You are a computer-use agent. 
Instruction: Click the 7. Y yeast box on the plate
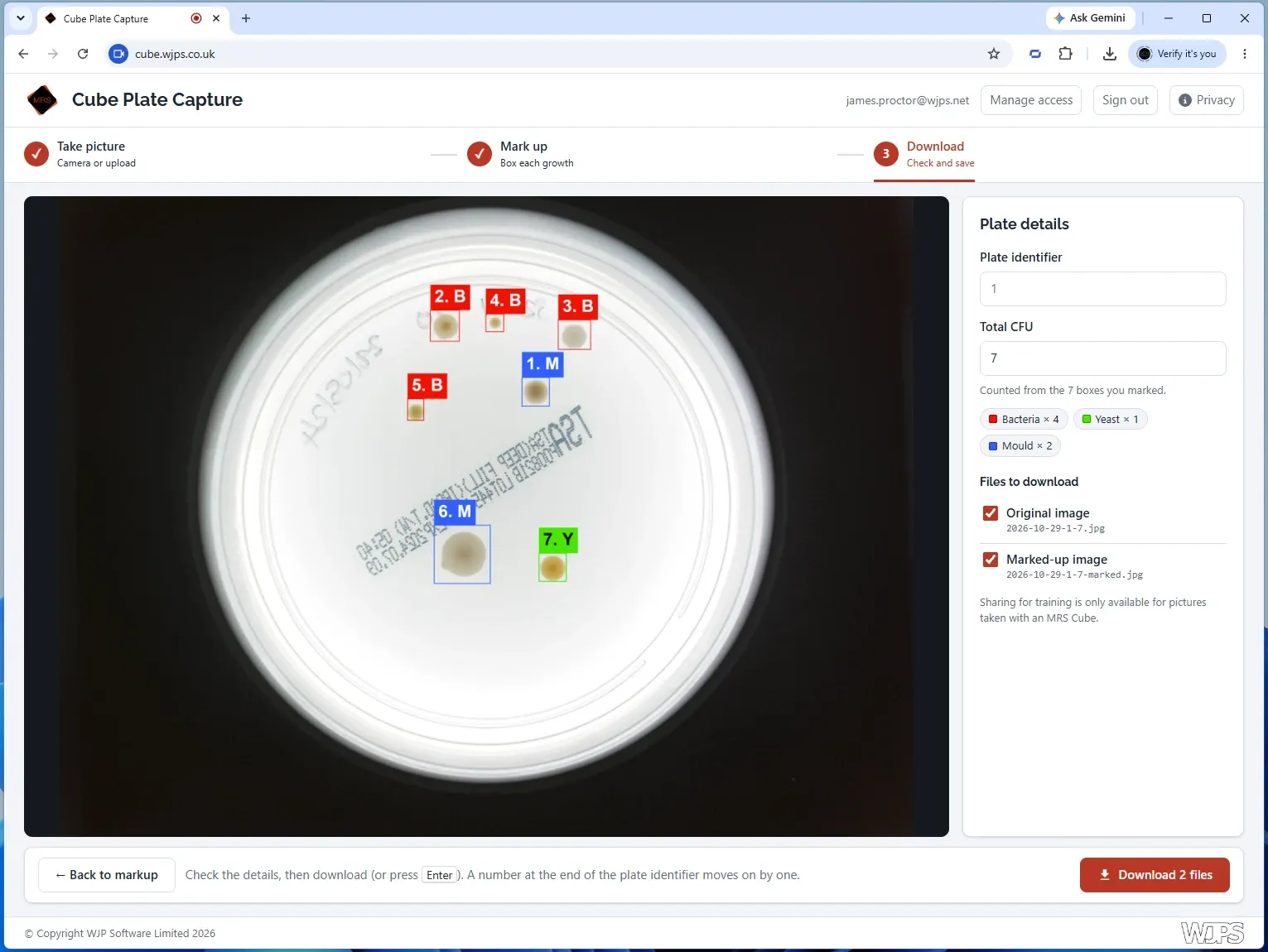pos(552,567)
